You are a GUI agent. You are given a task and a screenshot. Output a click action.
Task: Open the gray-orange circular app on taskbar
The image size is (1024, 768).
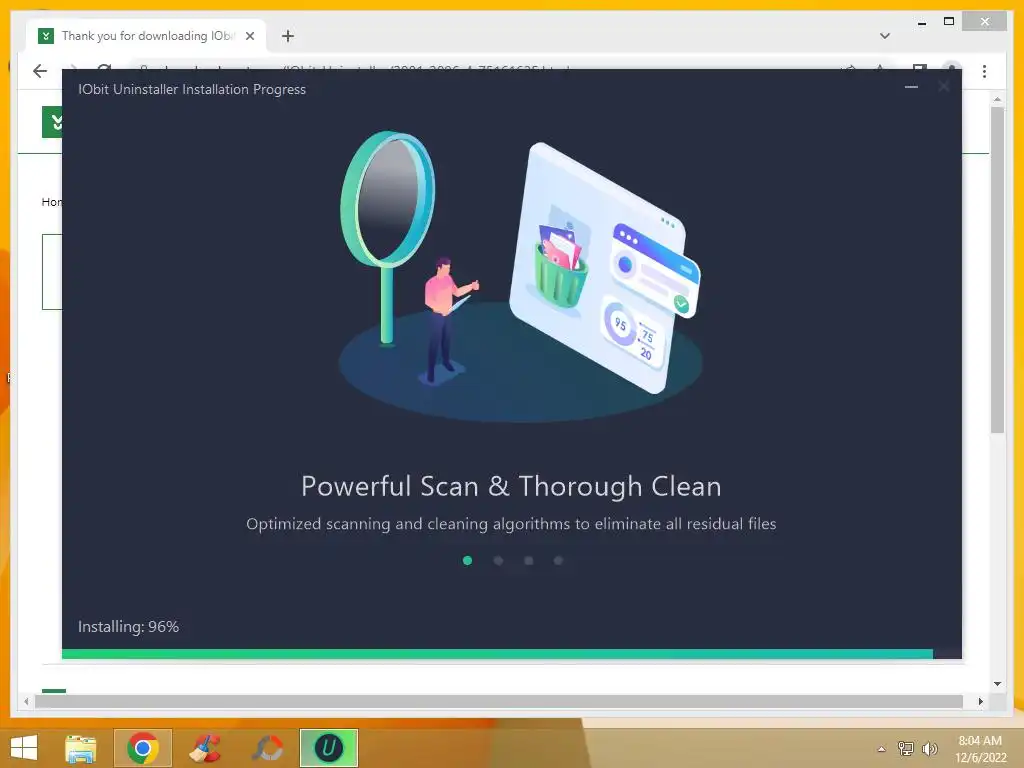(267, 748)
